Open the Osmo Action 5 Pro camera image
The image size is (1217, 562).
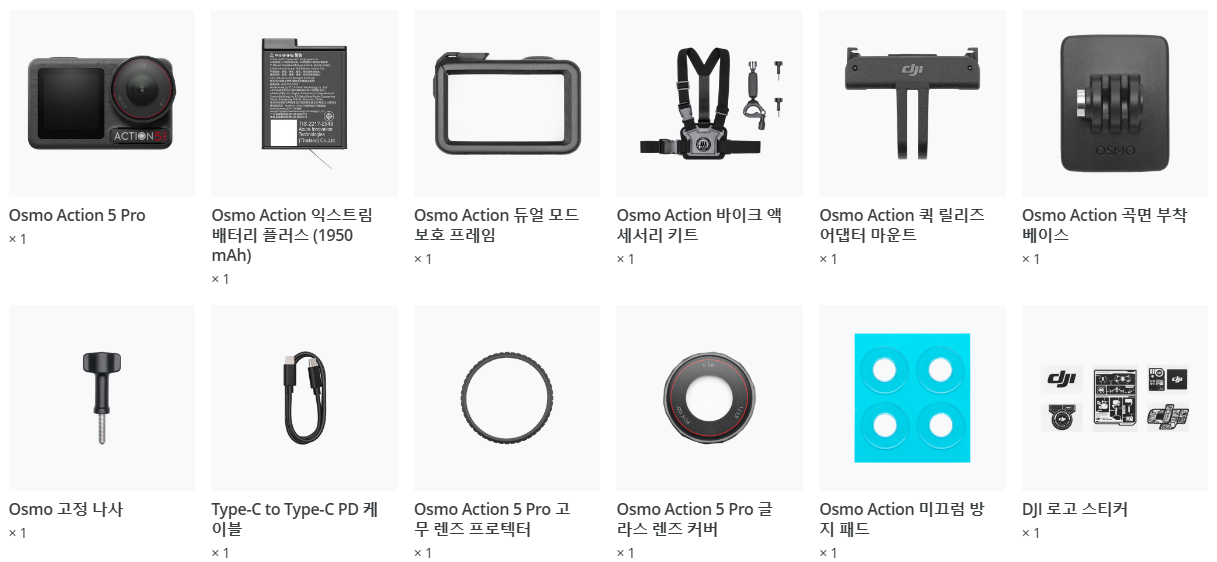point(101,104)
